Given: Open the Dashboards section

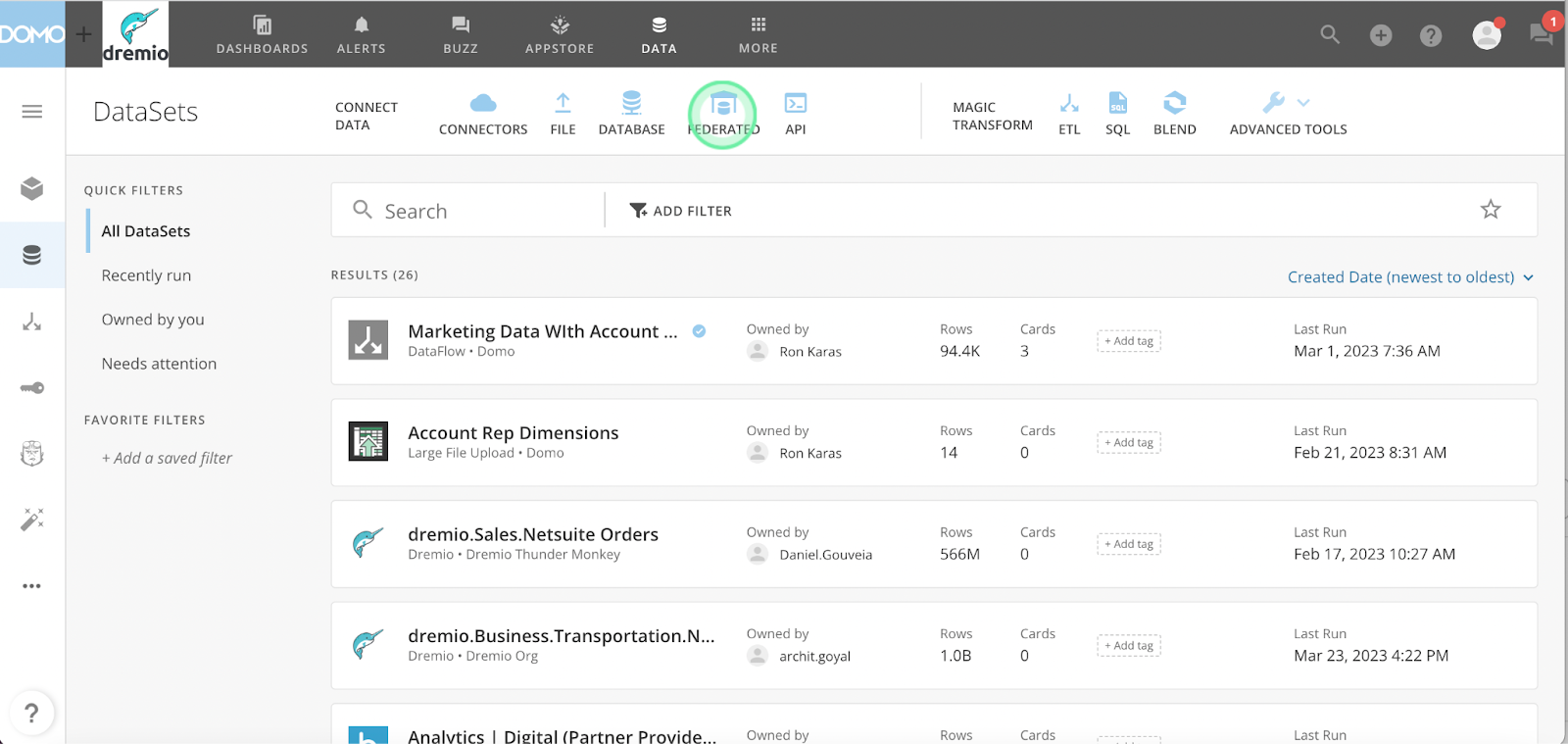Looking at the screenshot, I should tap(262, 34).
